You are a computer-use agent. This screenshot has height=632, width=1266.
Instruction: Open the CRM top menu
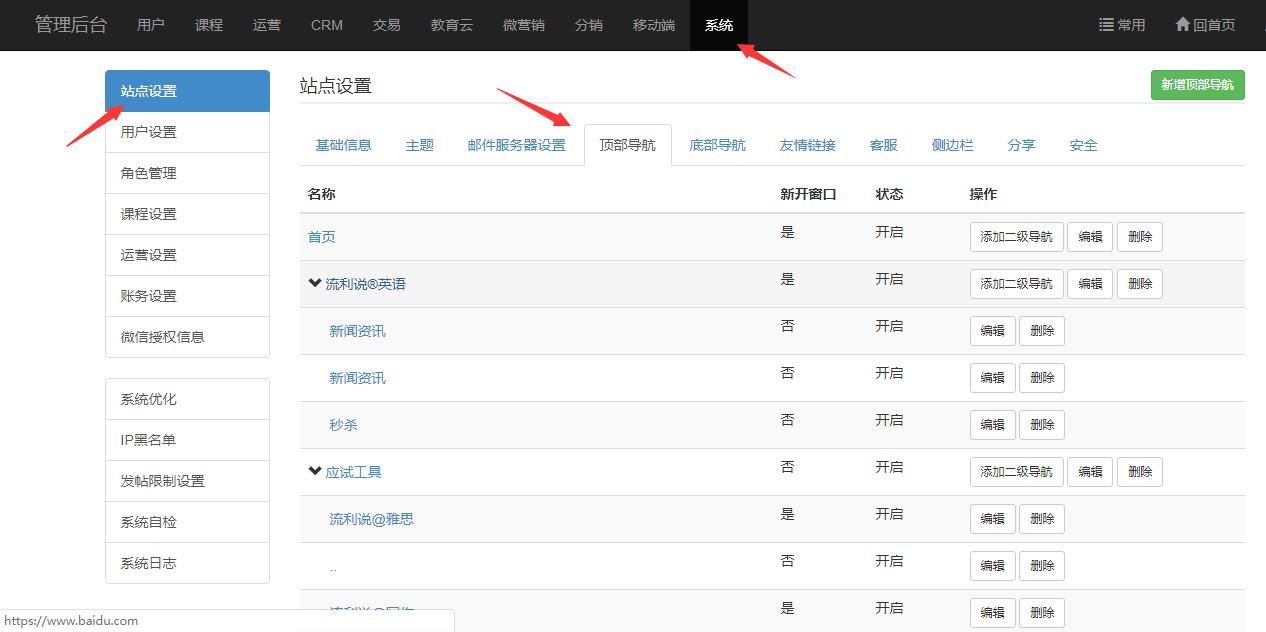tap(326, 25)
